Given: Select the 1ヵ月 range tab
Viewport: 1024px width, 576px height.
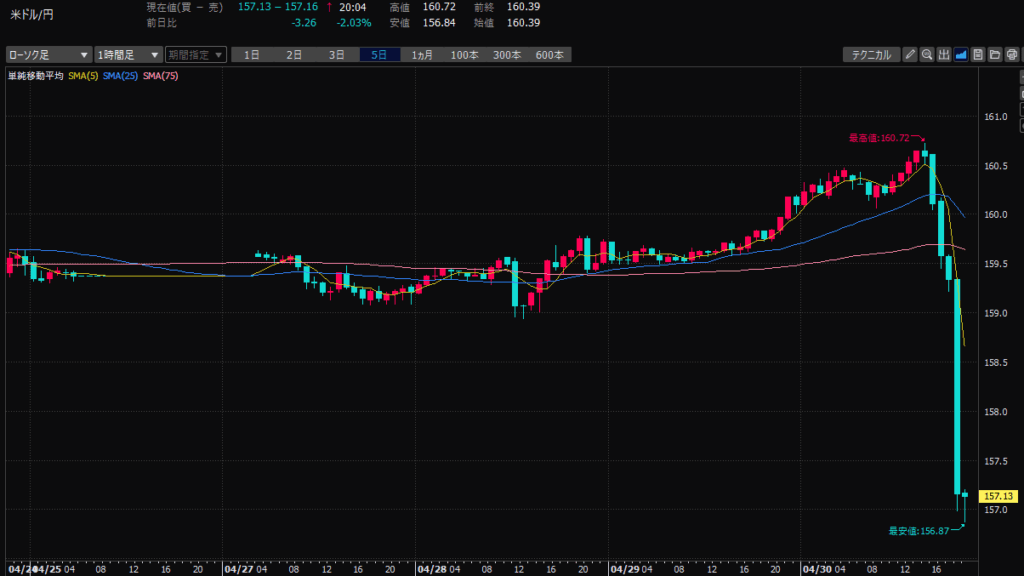Looking at the screenshot, I should click(x=422, y=55).
